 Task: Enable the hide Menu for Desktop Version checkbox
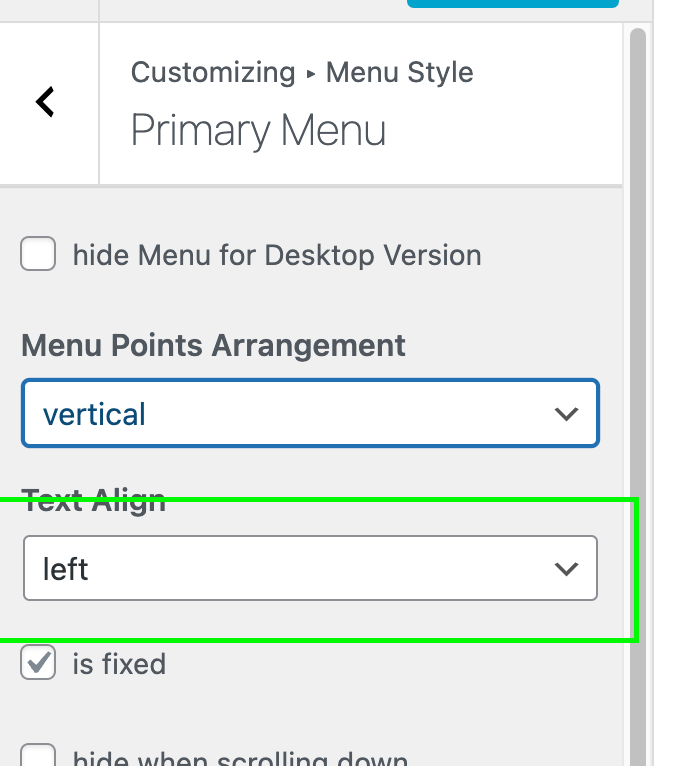point(38,255)
